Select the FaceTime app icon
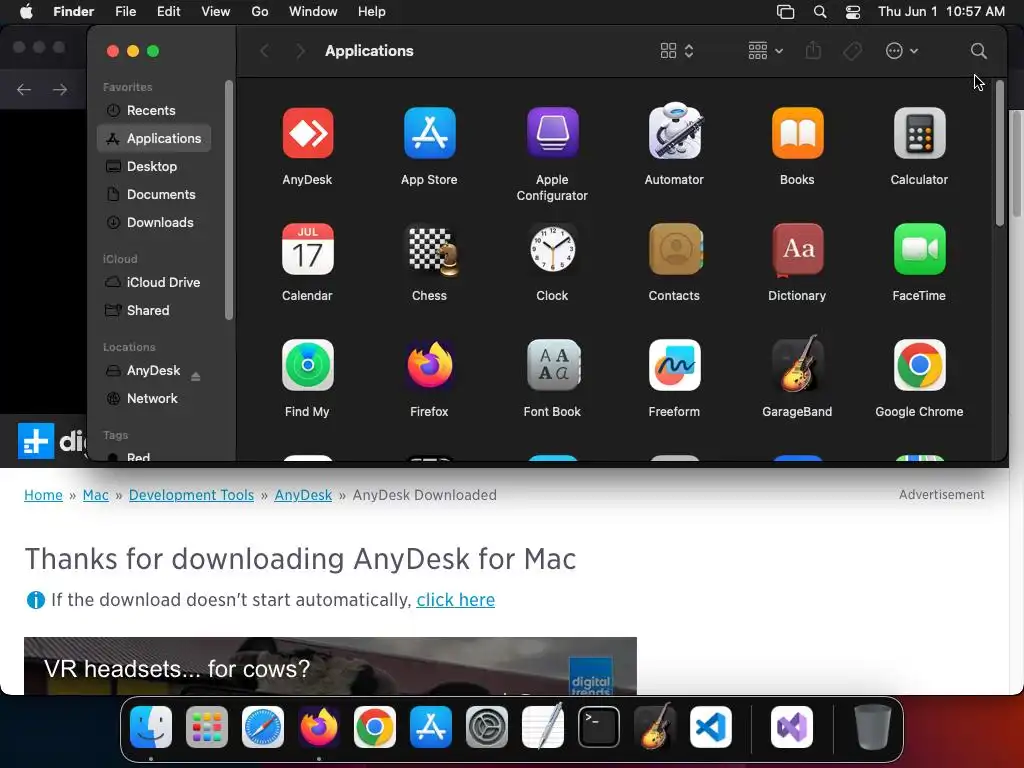The image size is (1024, 768). [x=920, y=249]
